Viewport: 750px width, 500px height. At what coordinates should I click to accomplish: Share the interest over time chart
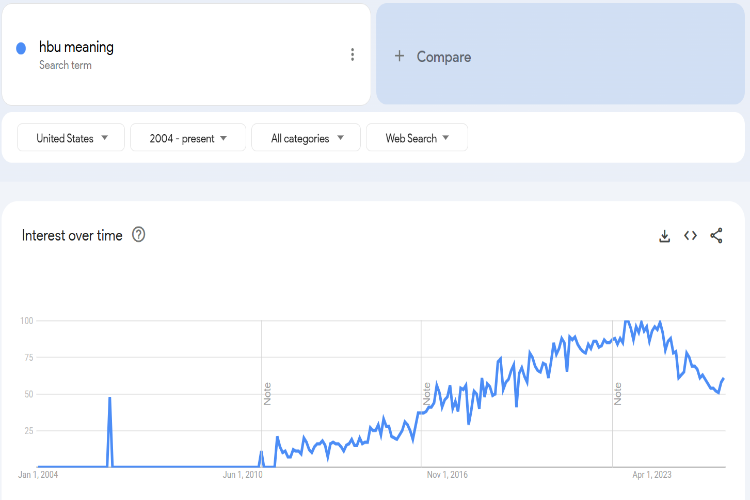click(x=716, y=236)
